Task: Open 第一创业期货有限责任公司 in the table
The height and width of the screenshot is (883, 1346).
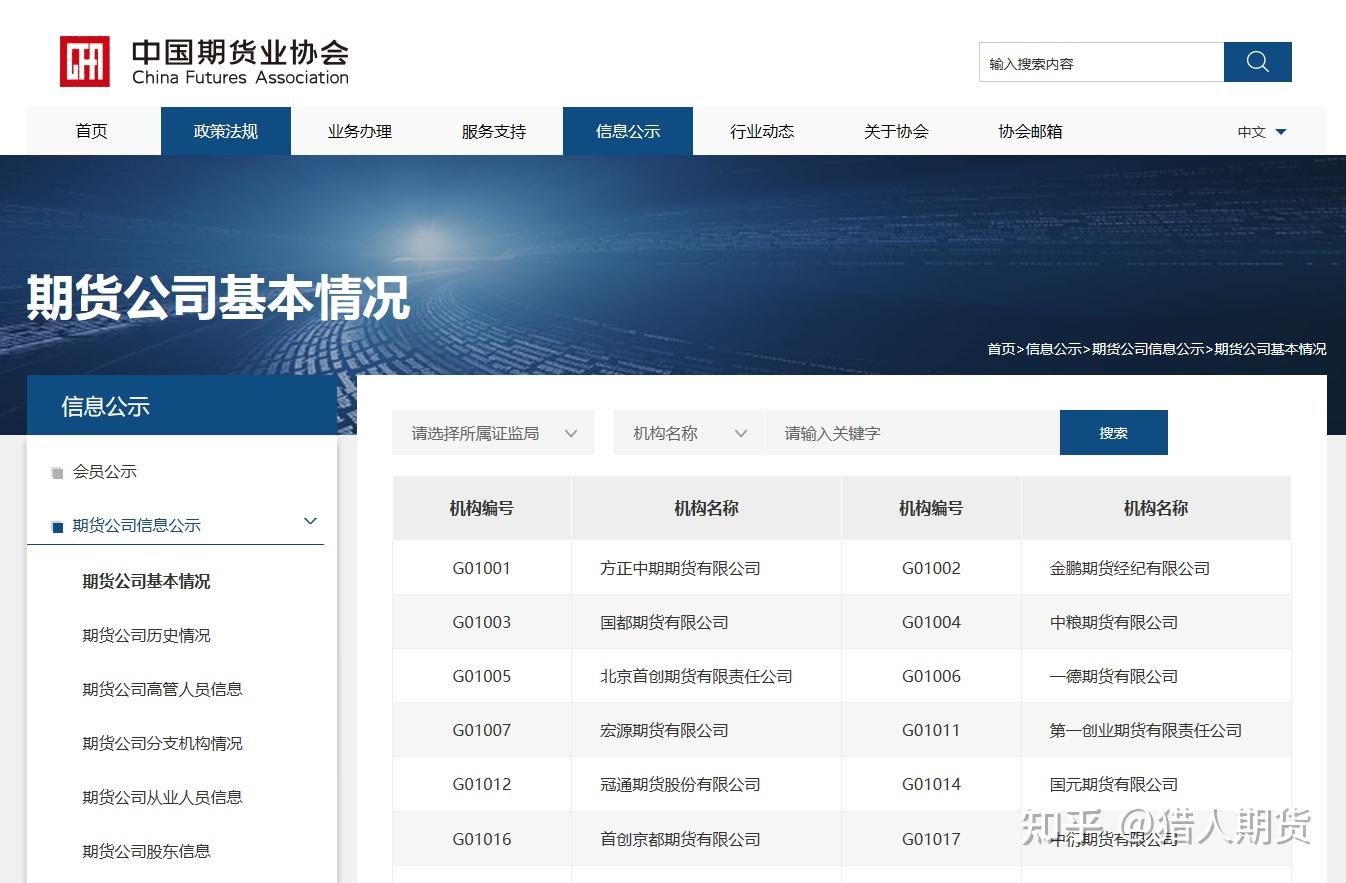Action: (1146, 730)
